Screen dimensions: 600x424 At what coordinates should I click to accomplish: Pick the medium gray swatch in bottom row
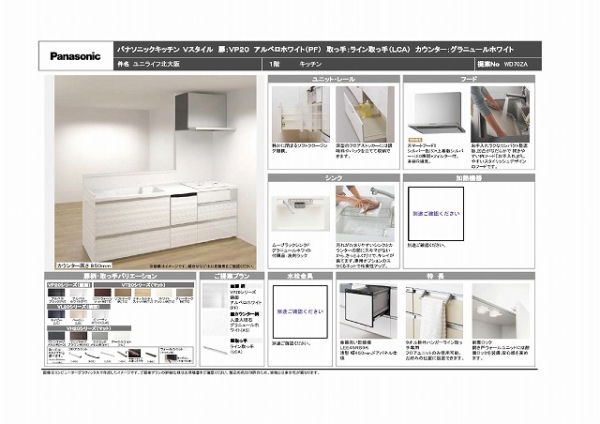(100, 336)
